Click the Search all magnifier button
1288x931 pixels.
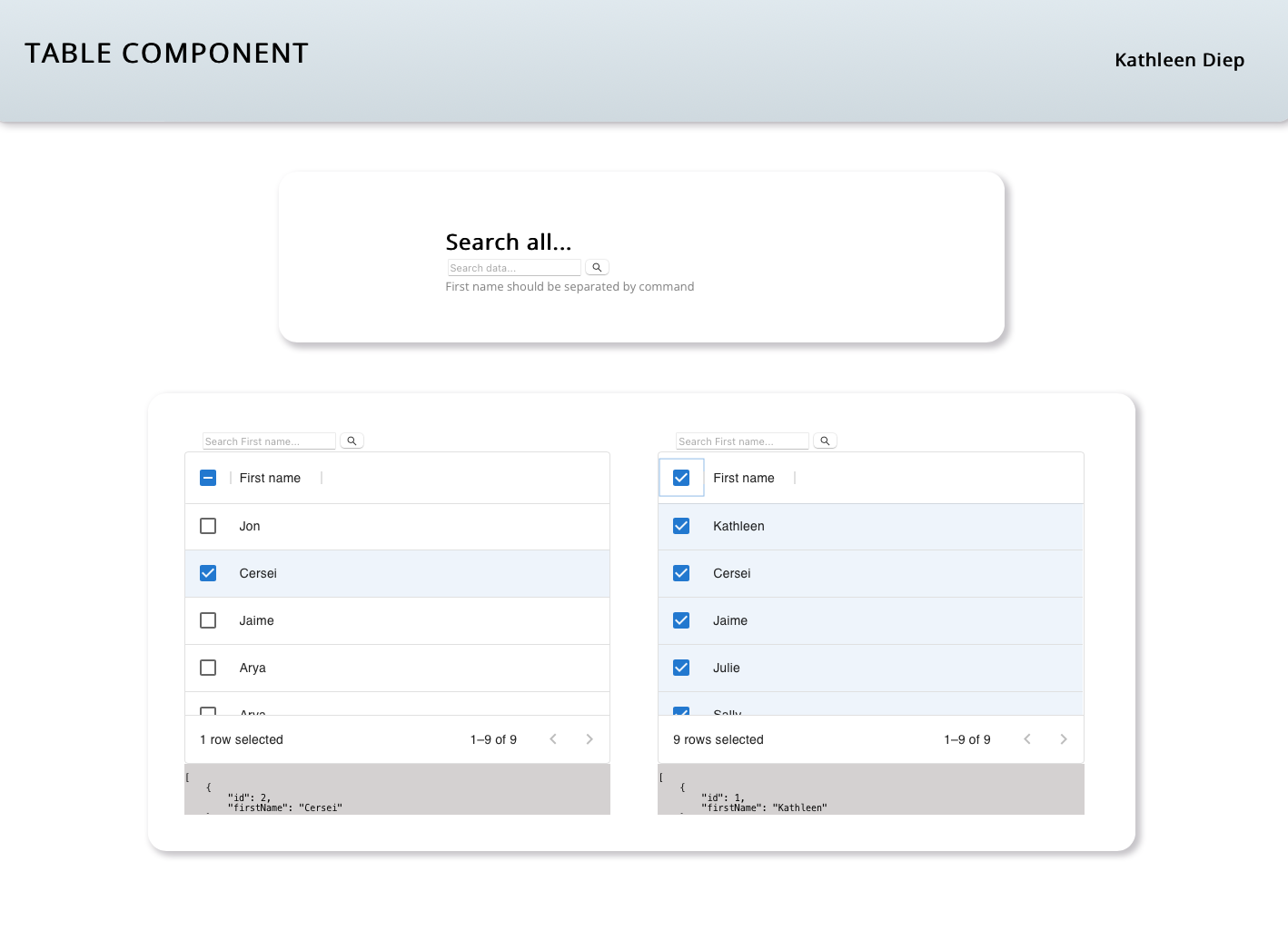click(x=597, y=268)
